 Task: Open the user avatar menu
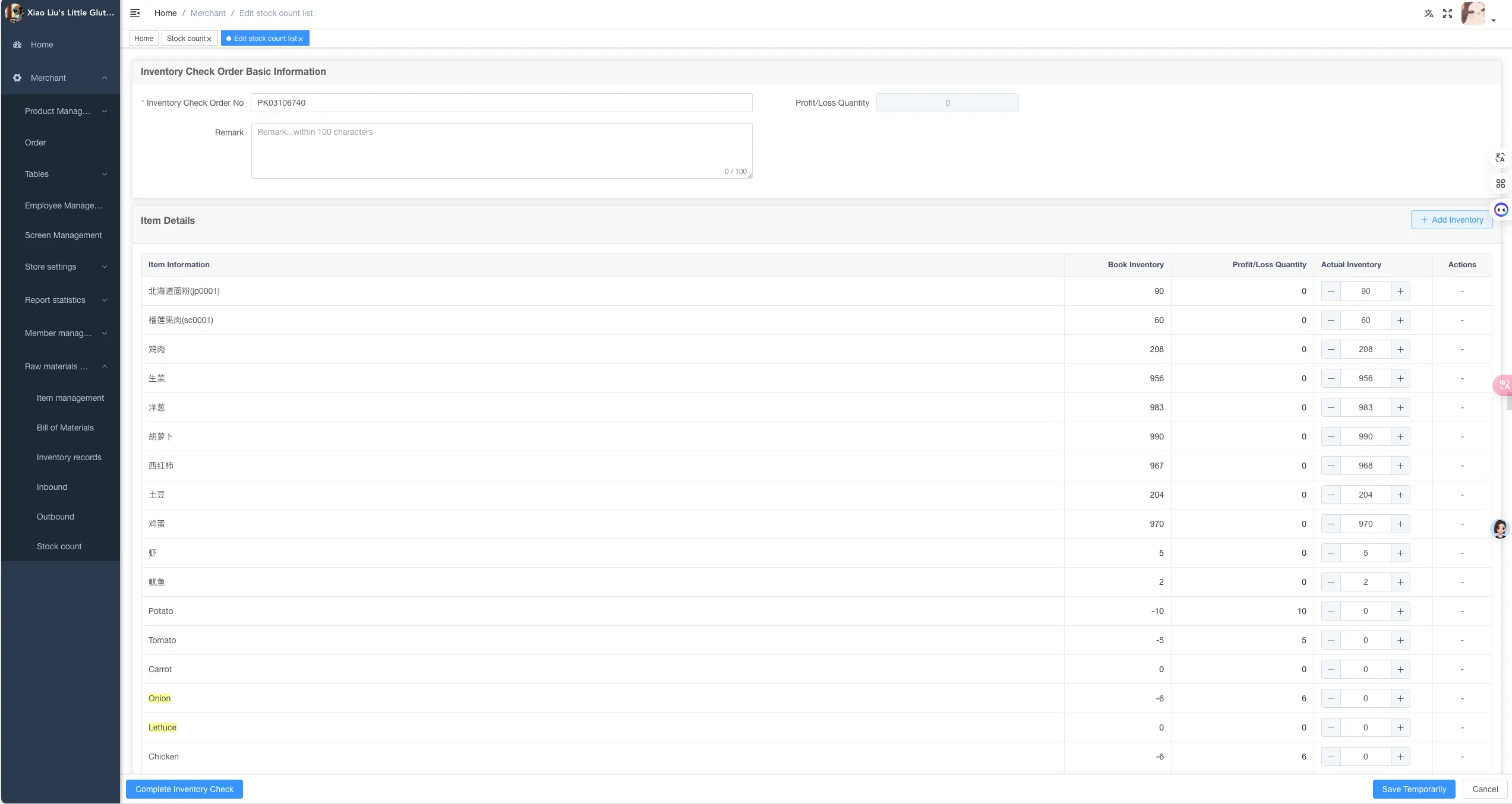[1474, 13]
